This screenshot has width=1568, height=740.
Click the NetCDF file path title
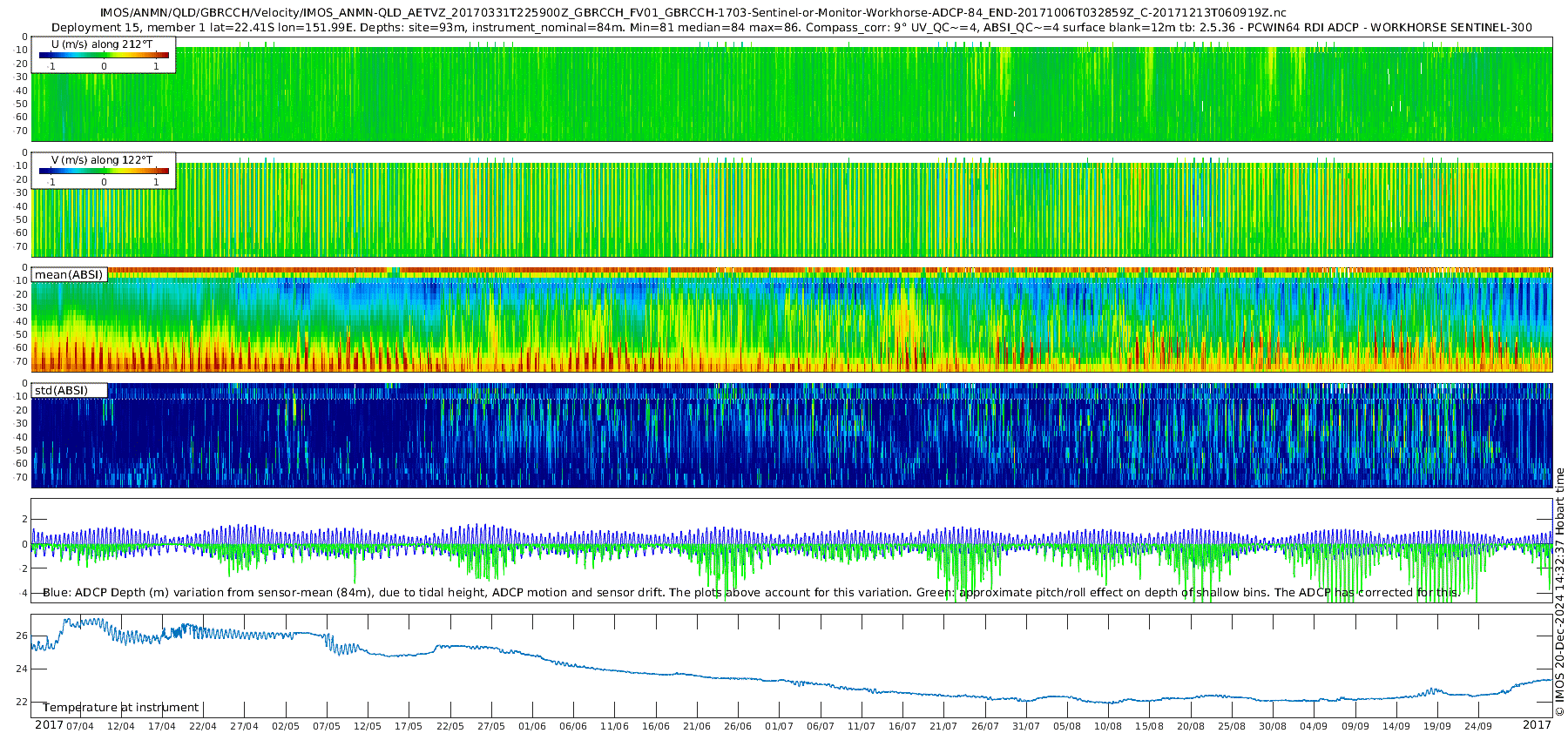pos(693,13)
